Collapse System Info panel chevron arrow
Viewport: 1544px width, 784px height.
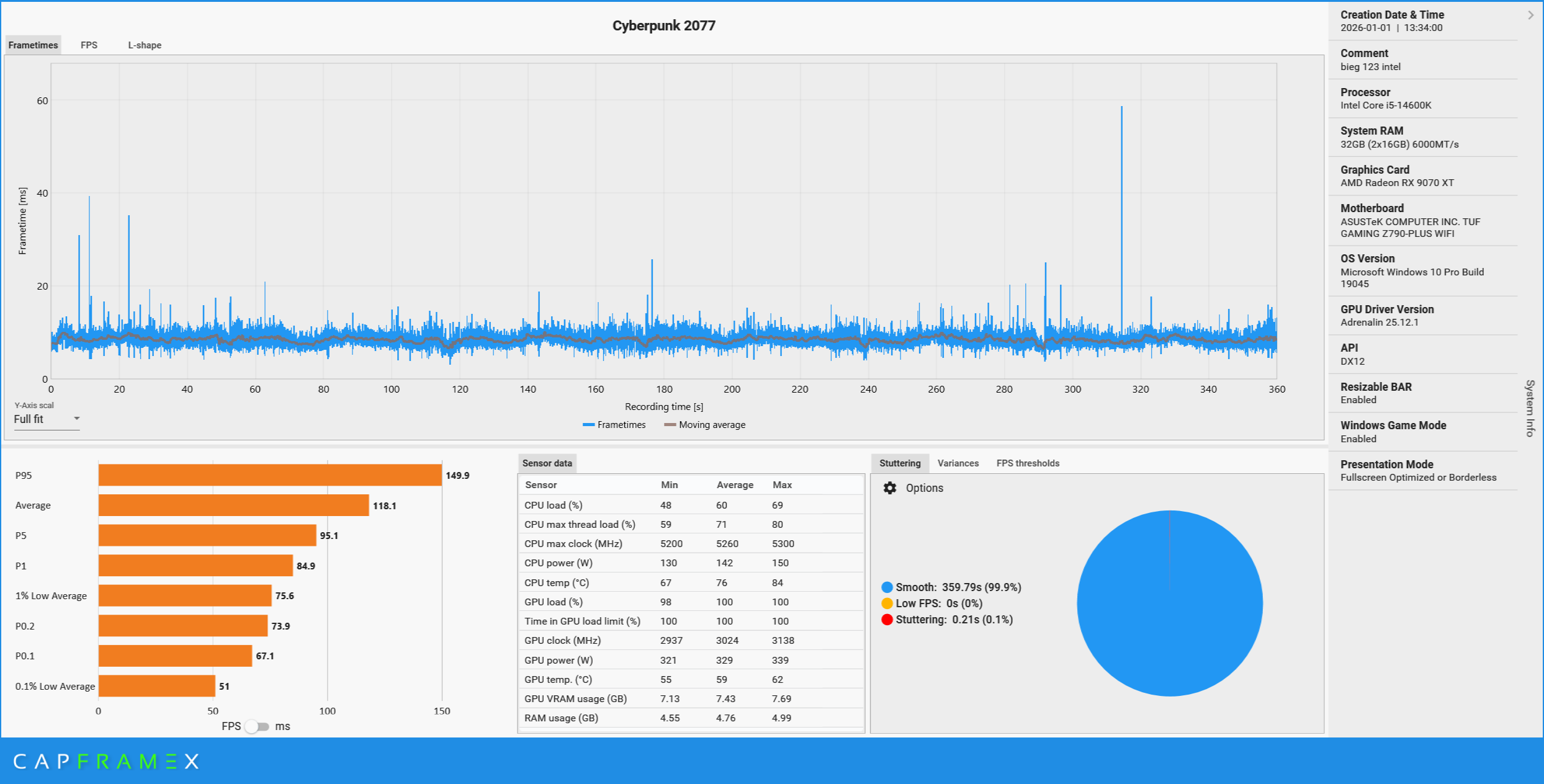point(1531,15)
